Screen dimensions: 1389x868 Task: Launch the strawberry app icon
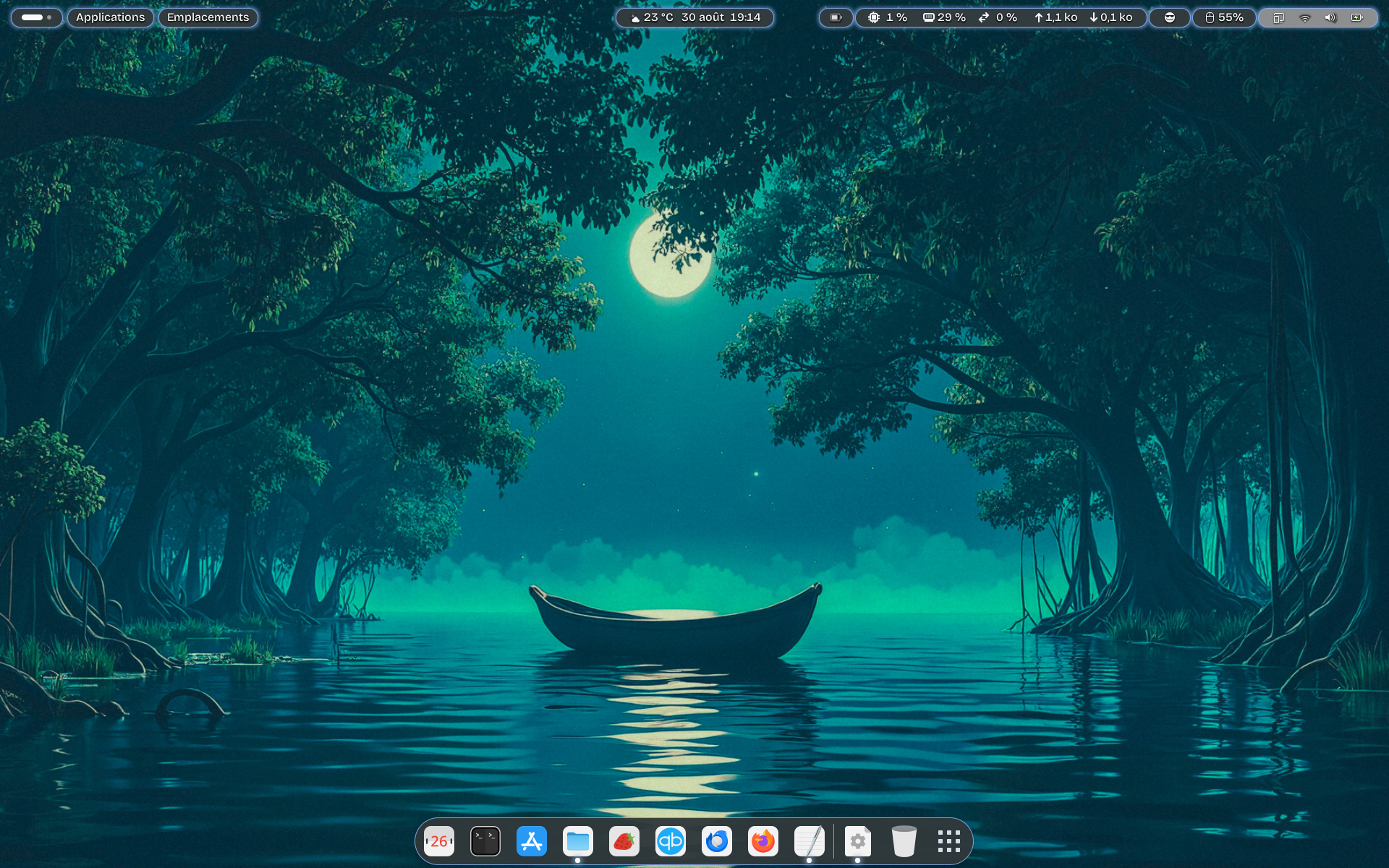click(x=624, y=841)
